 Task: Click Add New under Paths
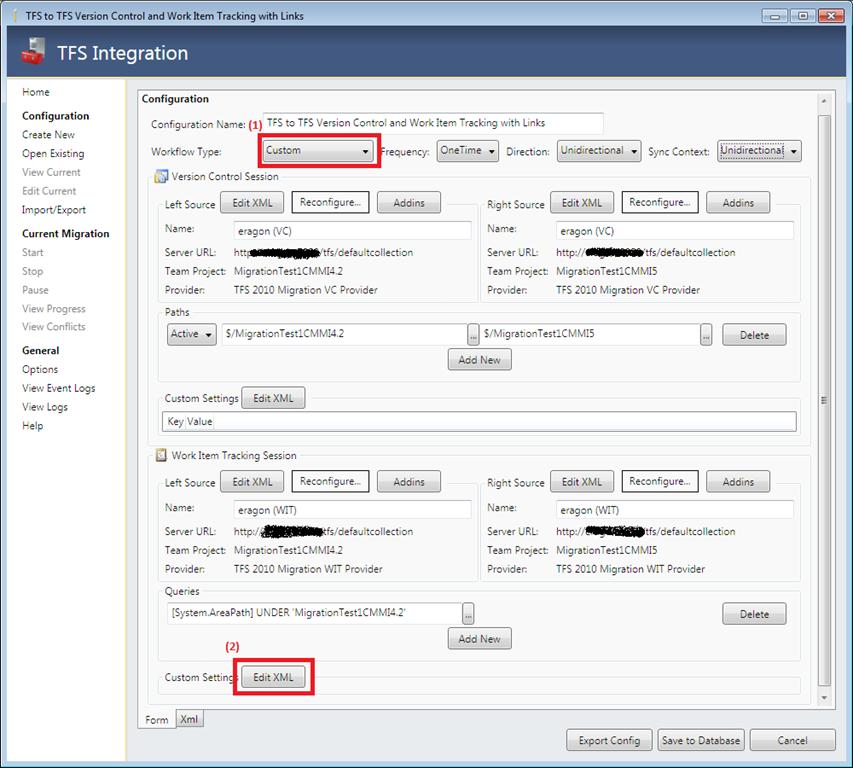pyautogui.click(x=479, y=360)
